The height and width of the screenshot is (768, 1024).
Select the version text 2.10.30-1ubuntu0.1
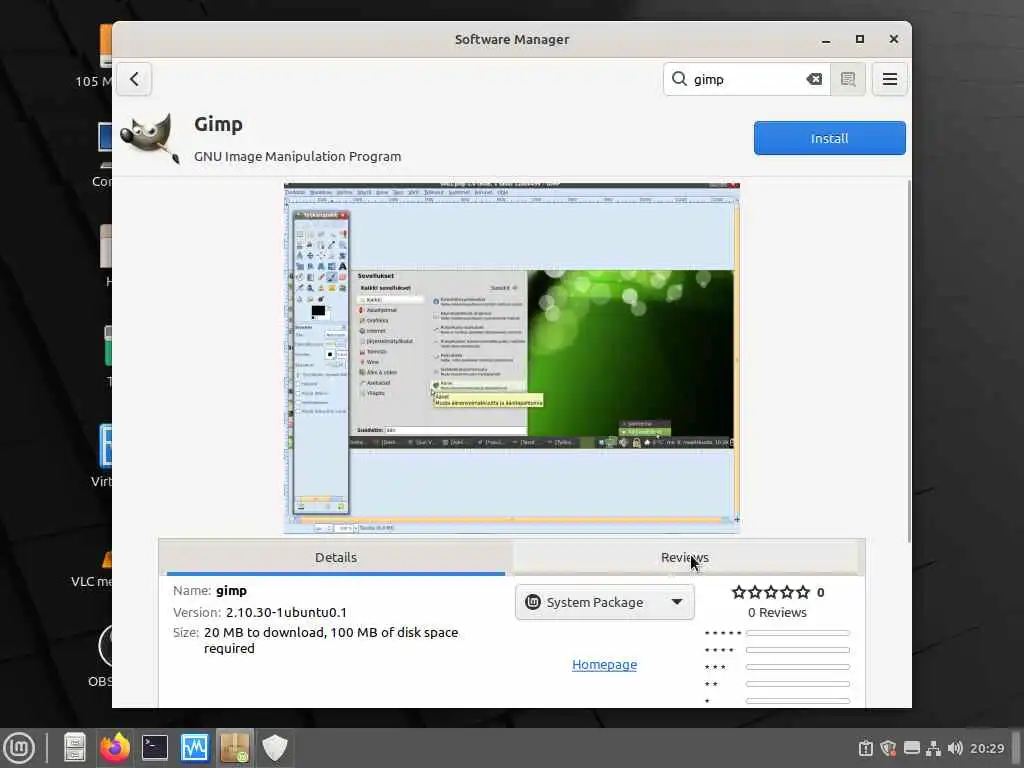click(286, 613)
